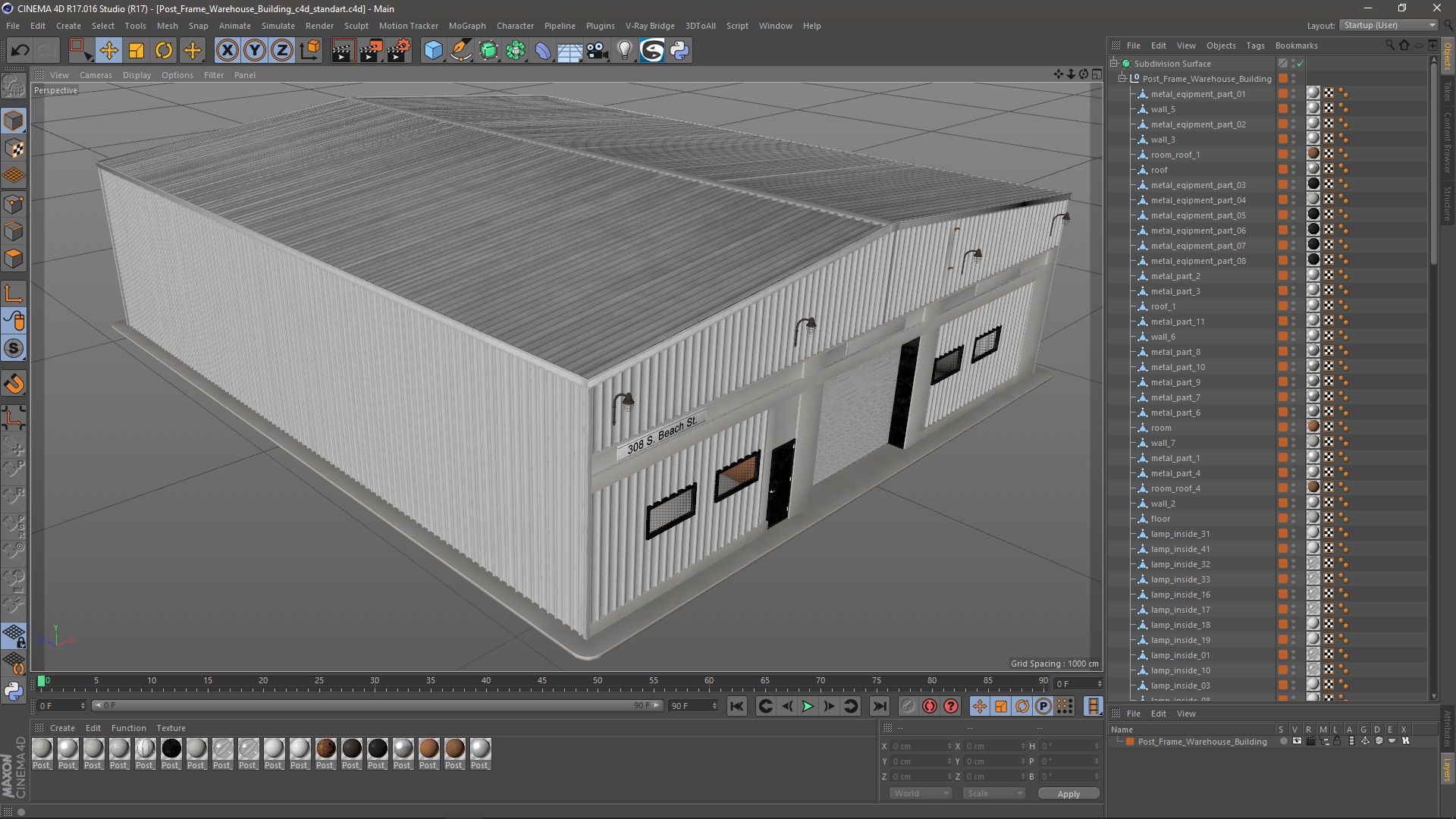The image size is (1456, 819).
Task: Toggle visibility dots for roof object
Action: click(1294, 170)
